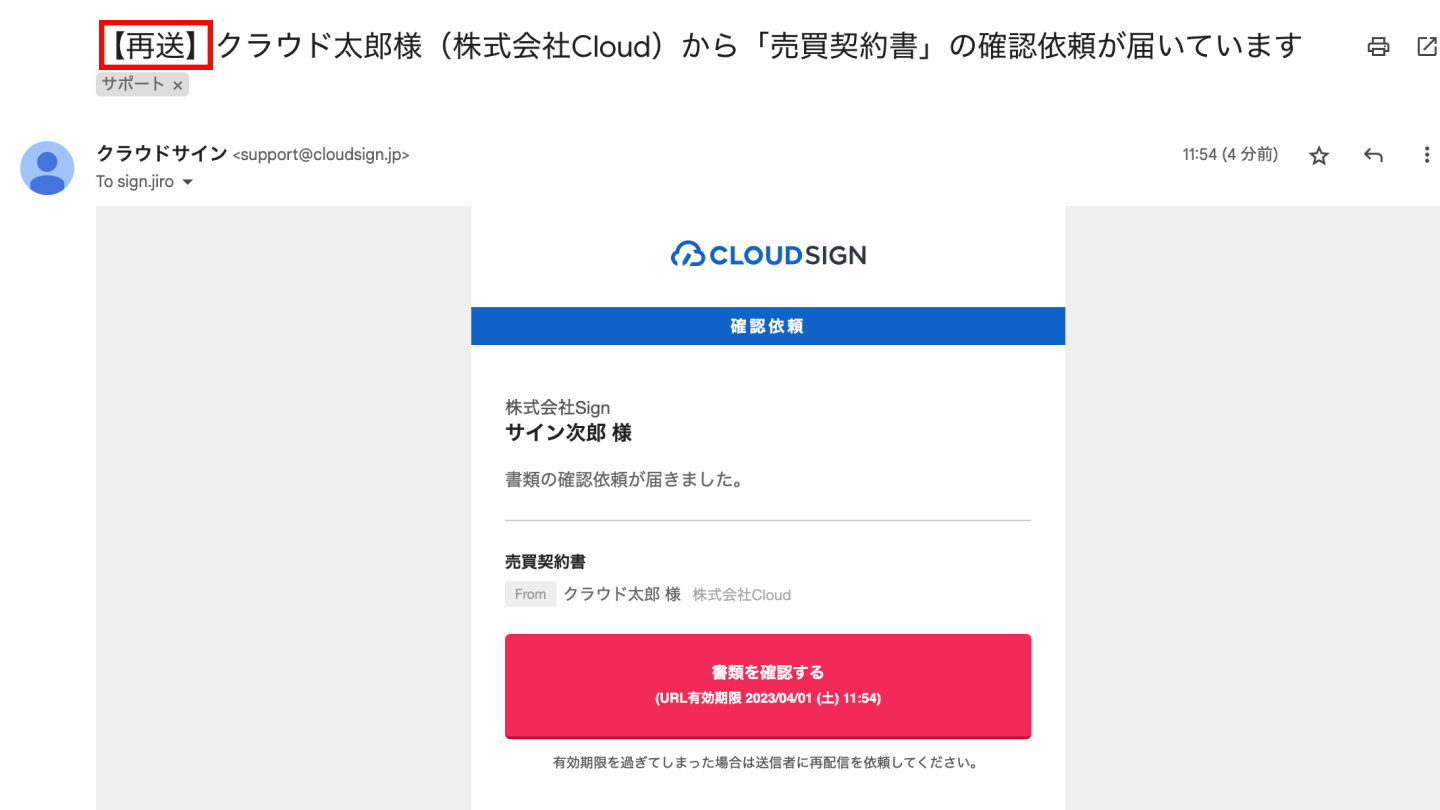Open the email in a new window

click(x=1427, y=46)
